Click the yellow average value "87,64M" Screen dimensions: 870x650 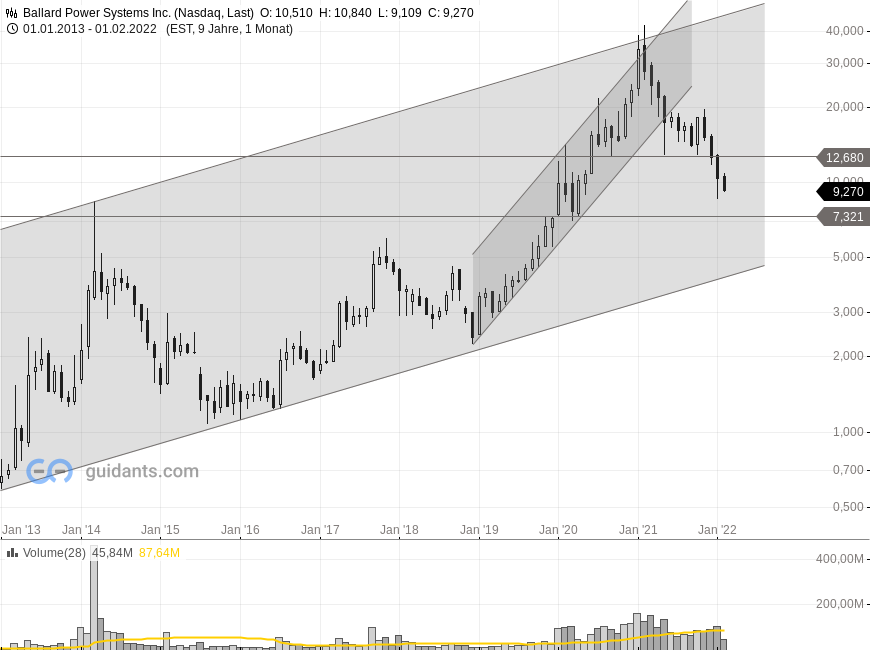pyautogui.click(x=159, y=553)
